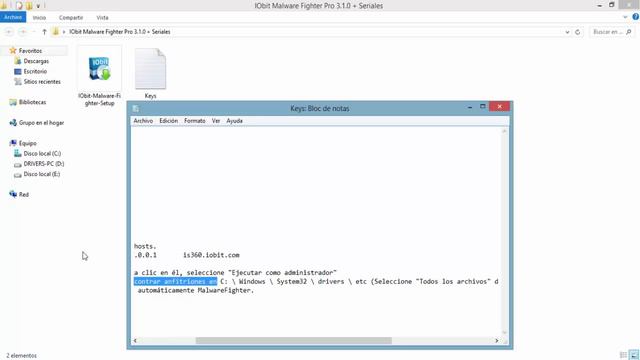This screenshot has height=360, width=640.
Task: Select the Keys text file icon
Action: [150, 69]
